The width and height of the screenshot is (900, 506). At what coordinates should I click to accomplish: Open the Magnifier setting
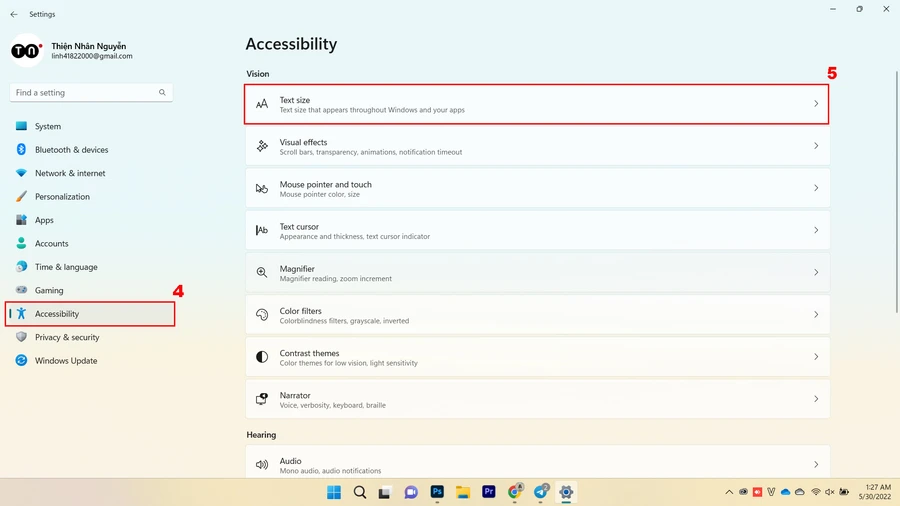pyautogui.click(x=538, y=273)
